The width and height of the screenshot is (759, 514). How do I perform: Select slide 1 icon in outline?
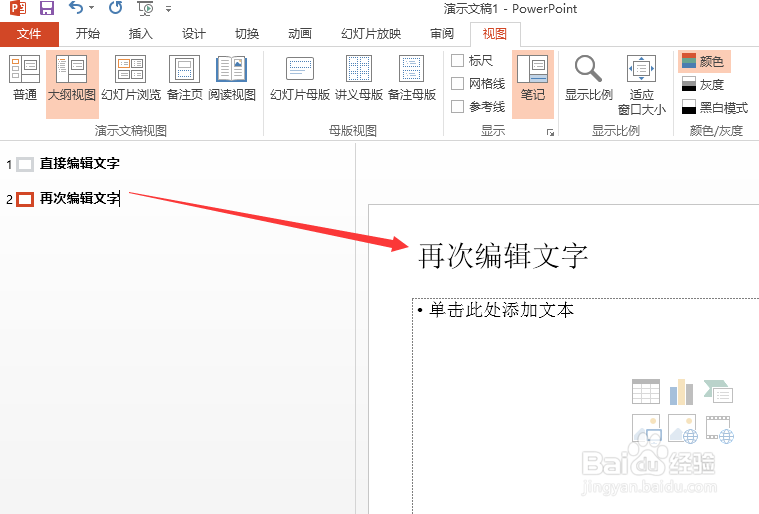point(25,165)
